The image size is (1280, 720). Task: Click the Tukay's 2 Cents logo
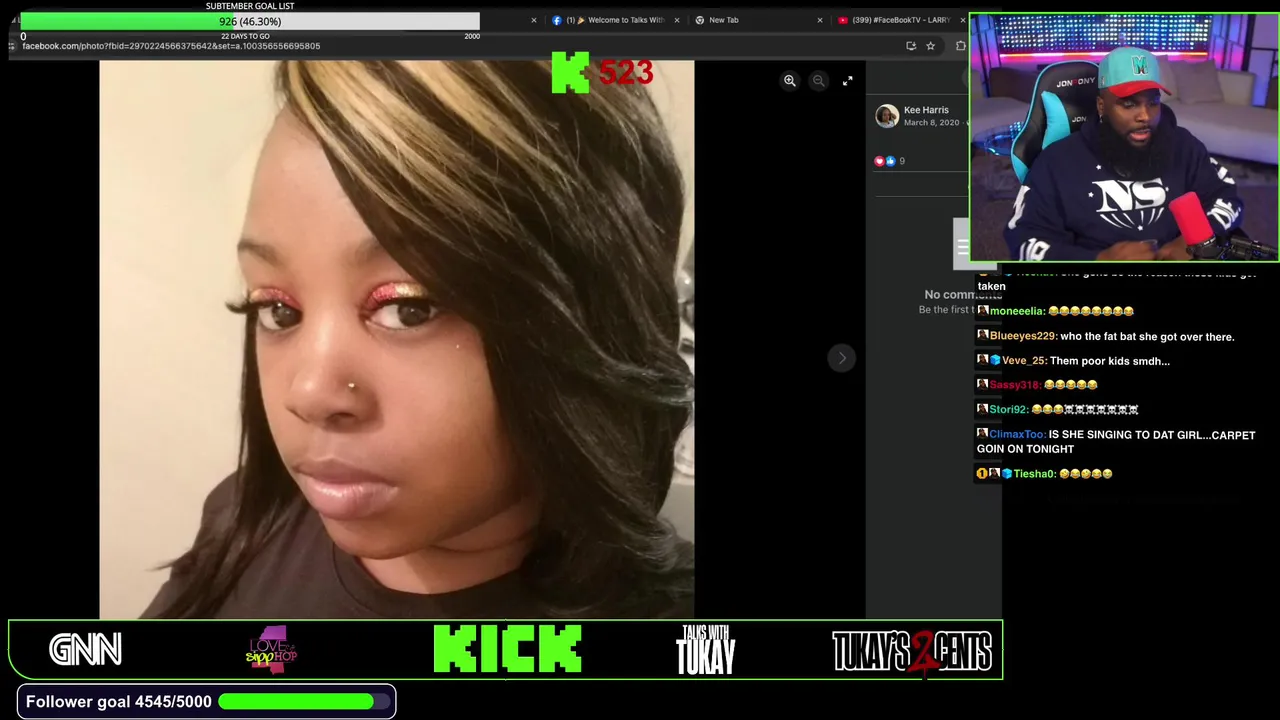click(912, 651)
